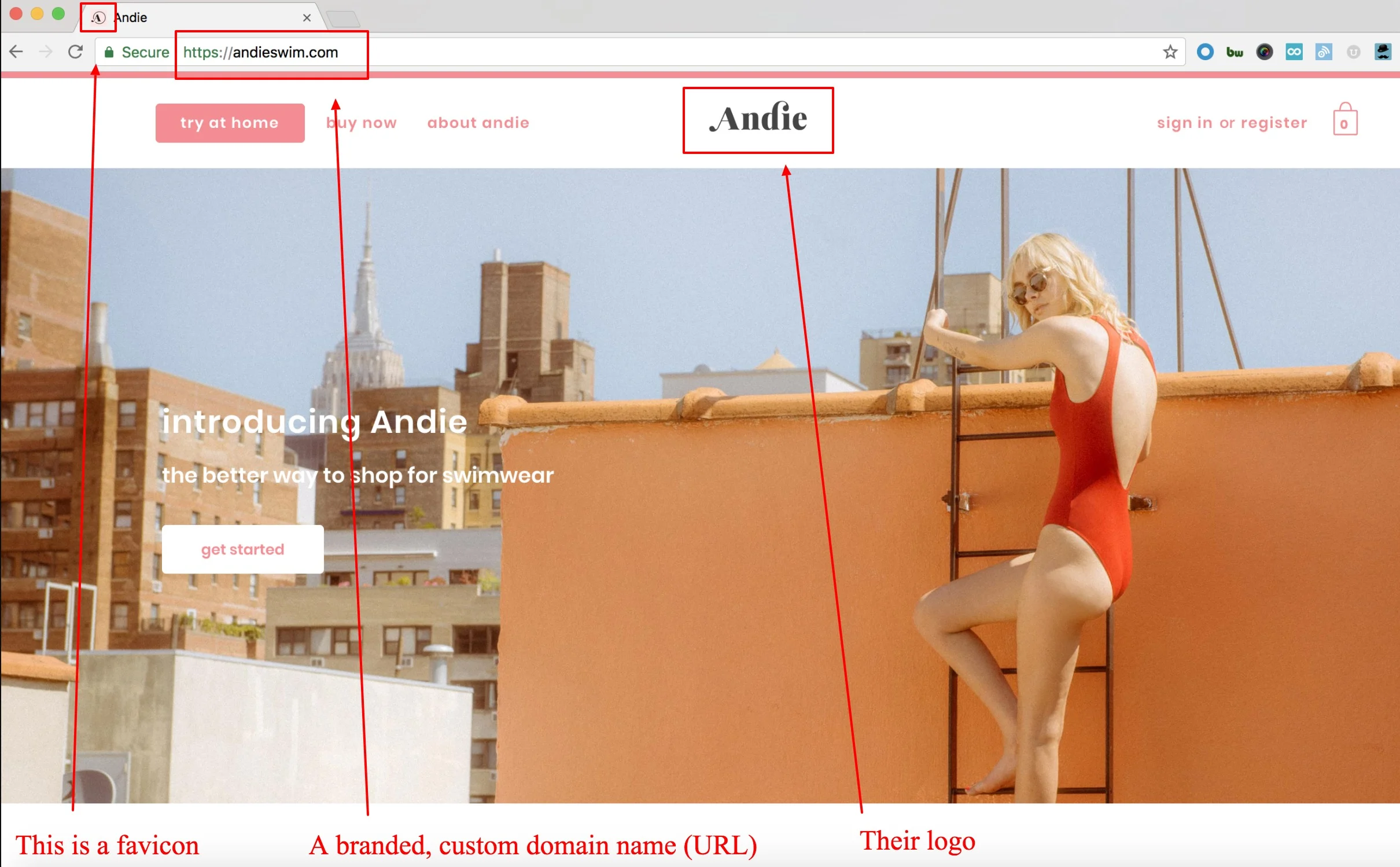Click the bowler hat mustache extension

click(x=1383, y=52)
